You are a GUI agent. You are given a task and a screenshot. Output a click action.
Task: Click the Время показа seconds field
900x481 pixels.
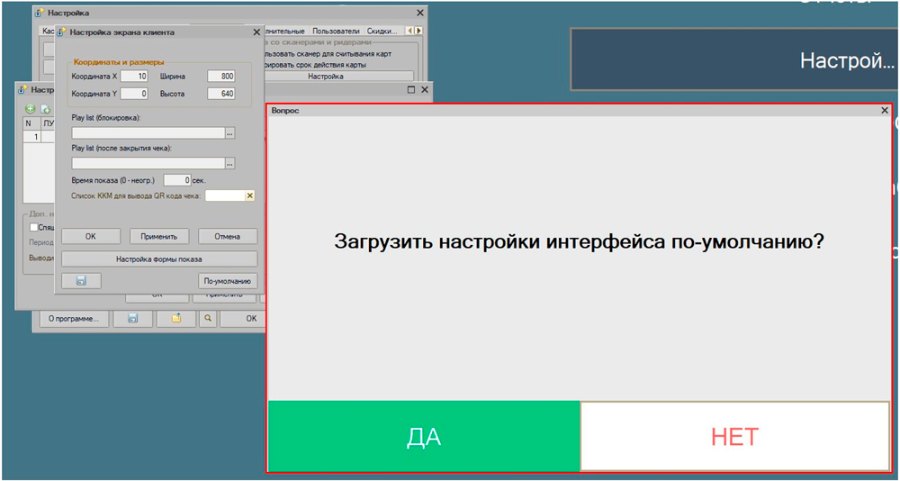pyautogui.click(x=177, y=180)
